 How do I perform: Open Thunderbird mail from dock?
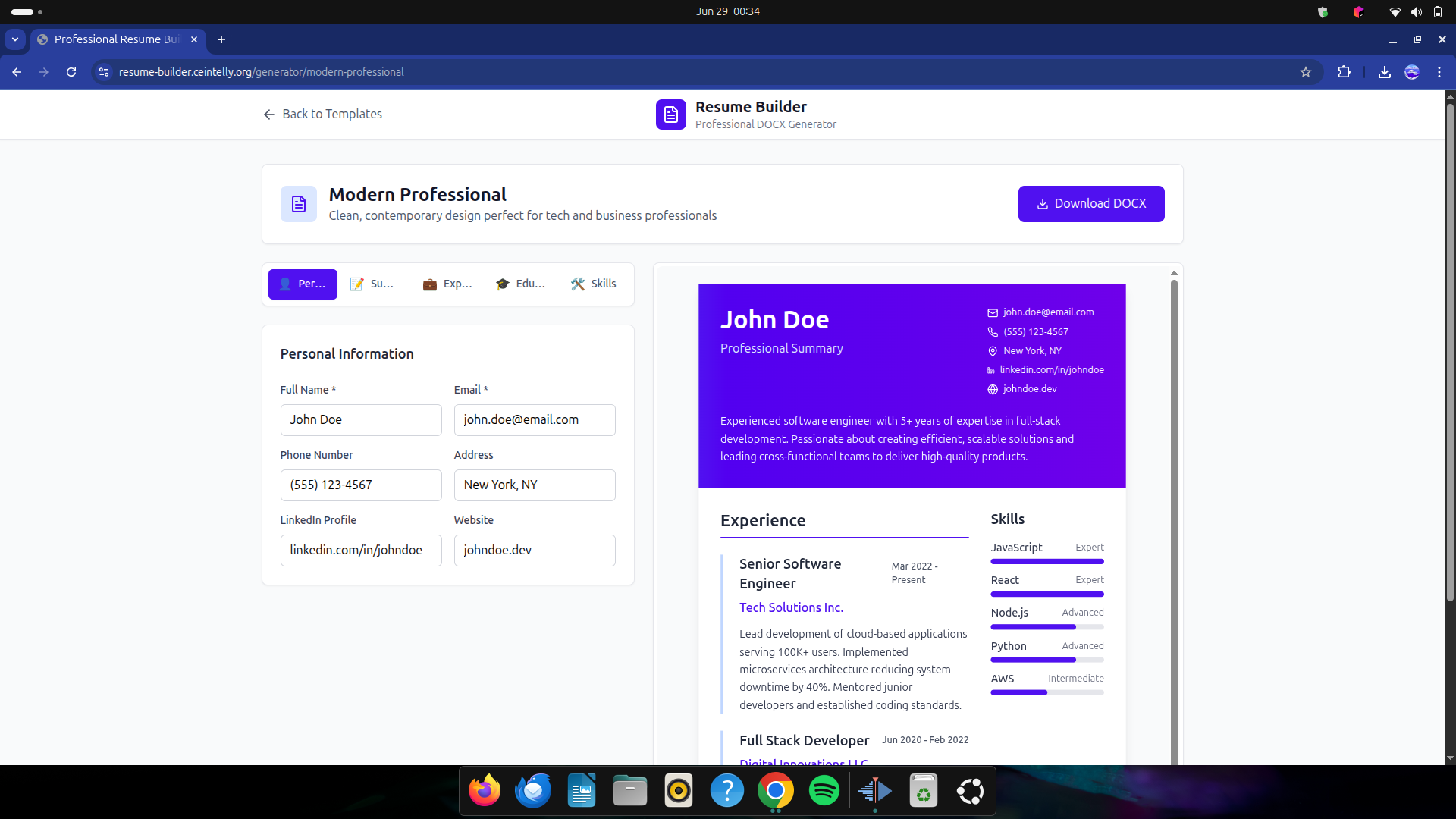[533, 791]
